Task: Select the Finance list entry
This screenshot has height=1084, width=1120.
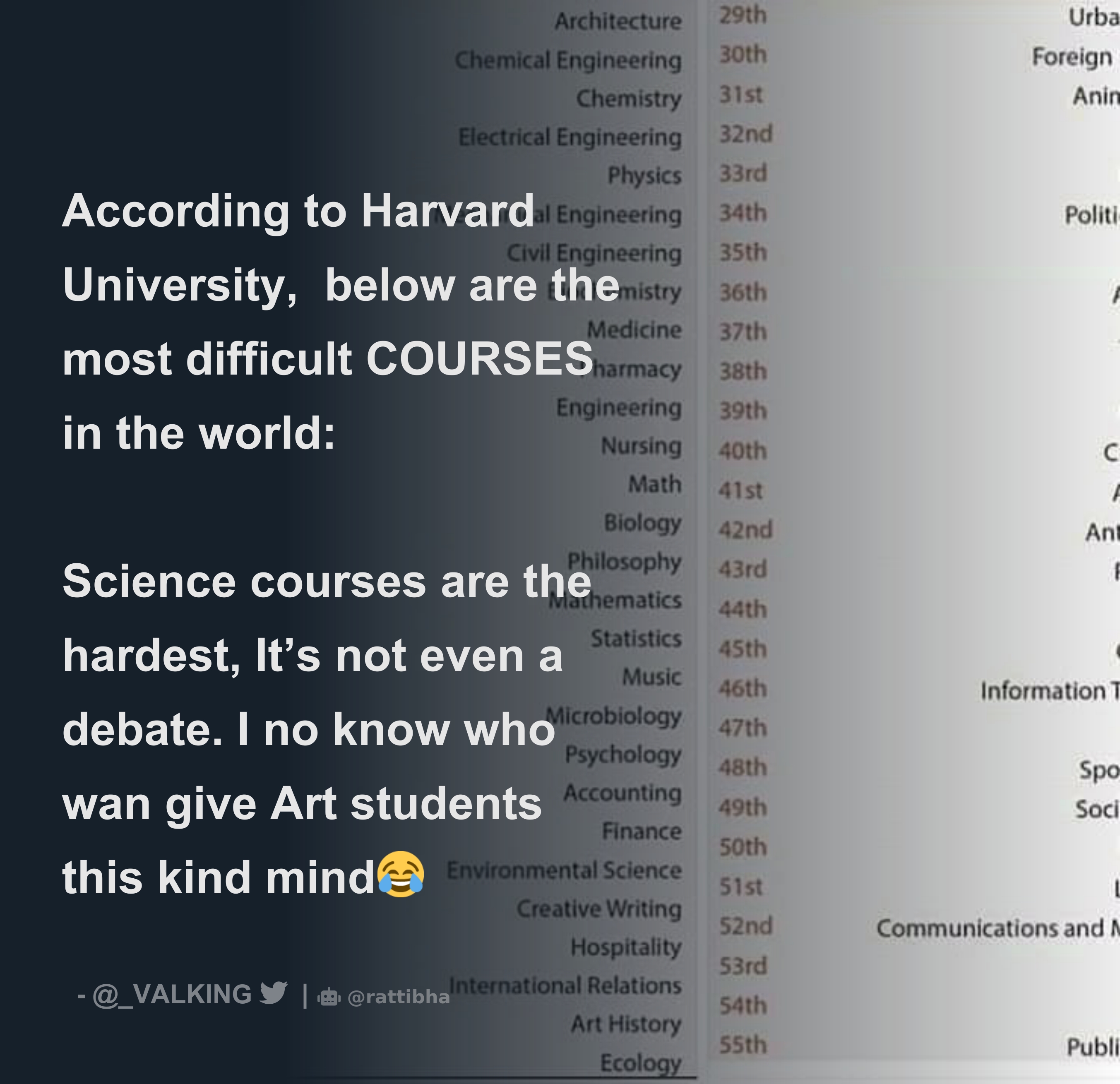Action: [642, 831]
